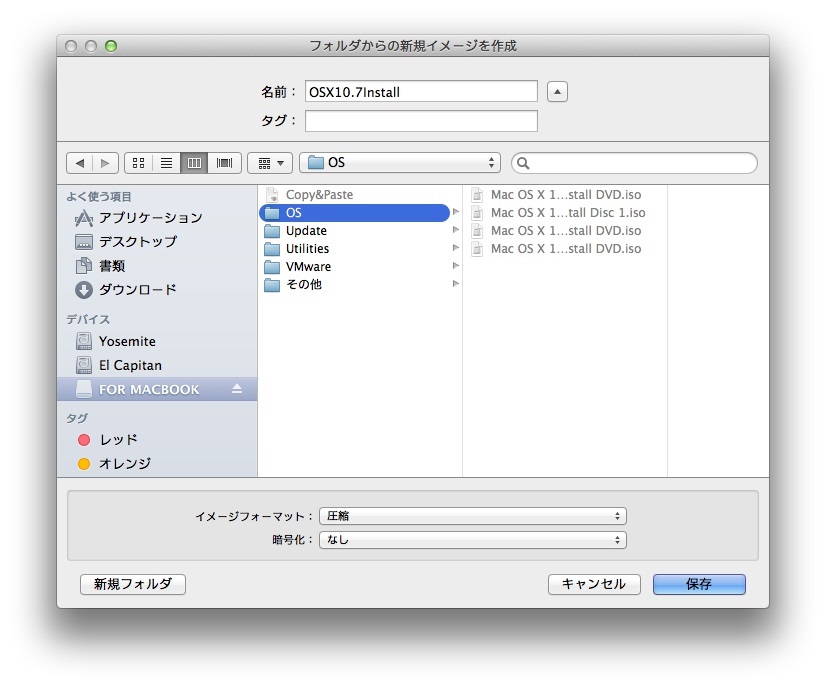The width and height of the screenshot is (826, 687).
Task: Open the イメージフォーマット dropdown
Action: [x=473, y=516]
